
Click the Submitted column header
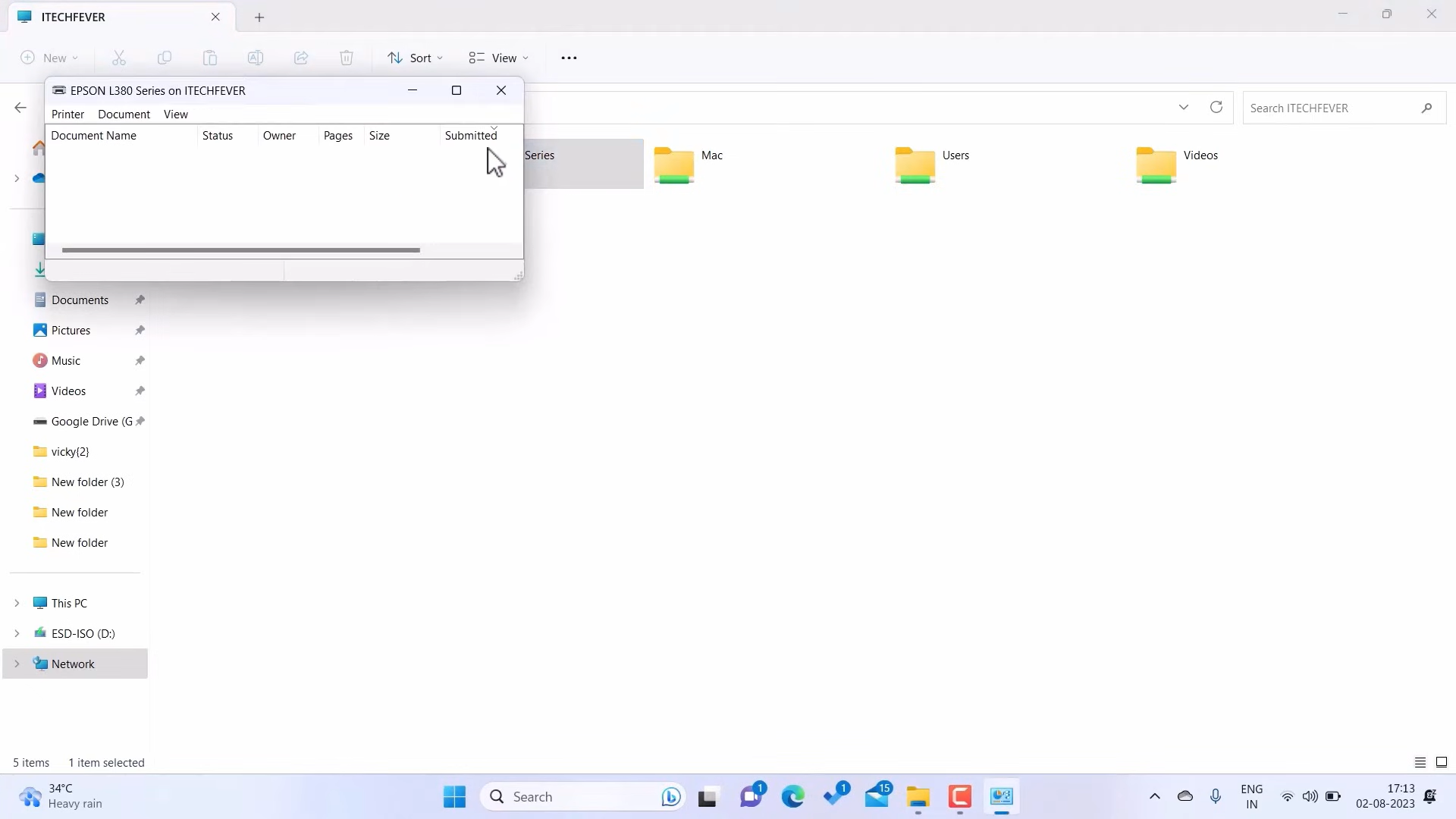coord(481,135)
